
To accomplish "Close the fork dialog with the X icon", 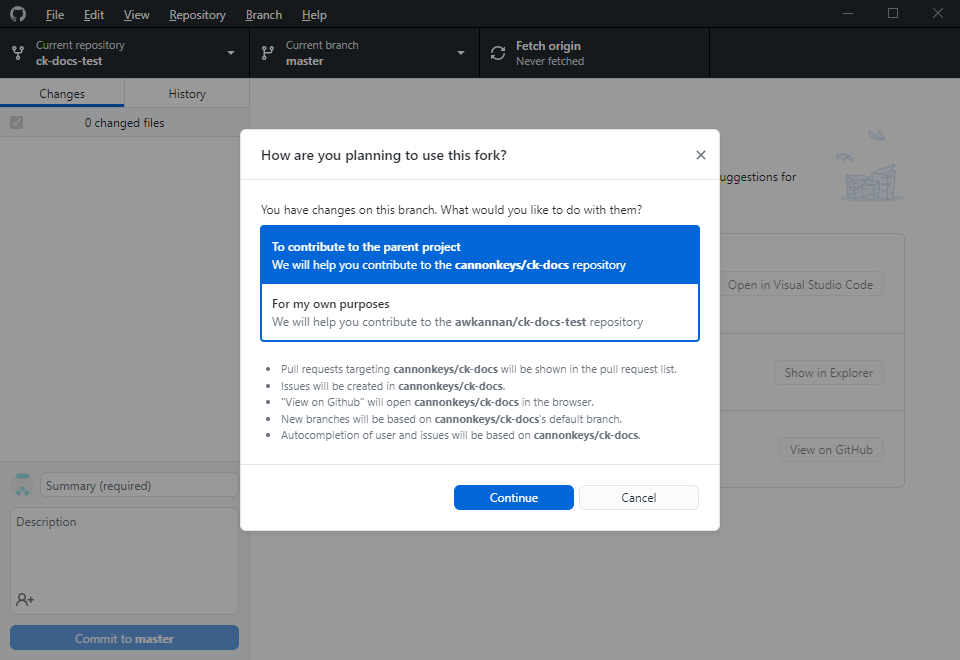I will point(700,155).
